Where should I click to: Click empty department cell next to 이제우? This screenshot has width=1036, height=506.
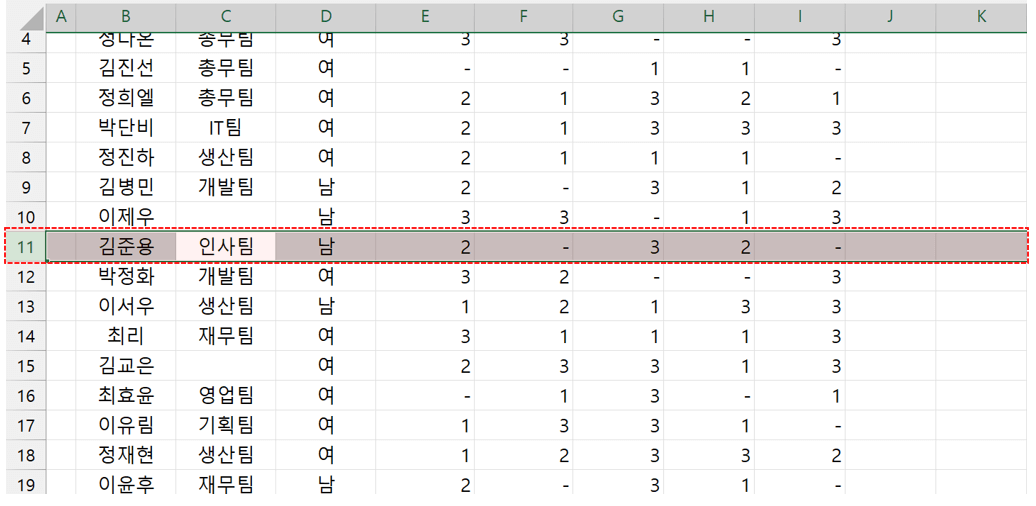pyautogui.click(x=225, y=217)
